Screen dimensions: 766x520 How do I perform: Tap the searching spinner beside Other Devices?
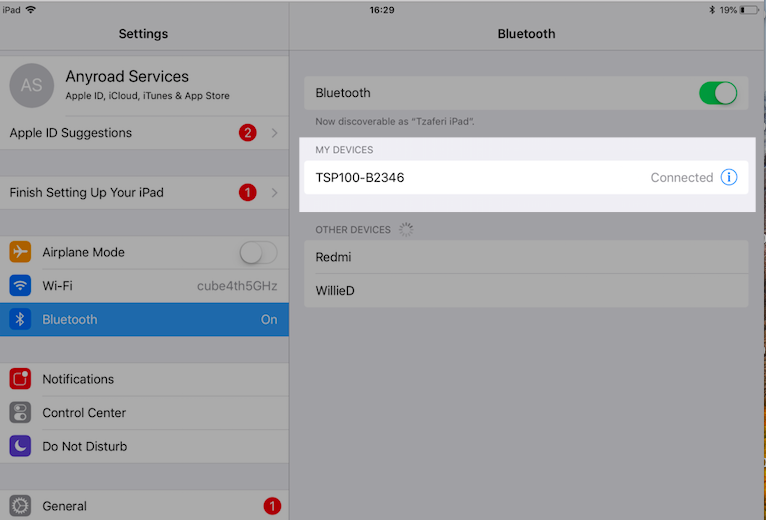[x=406, y=229]
